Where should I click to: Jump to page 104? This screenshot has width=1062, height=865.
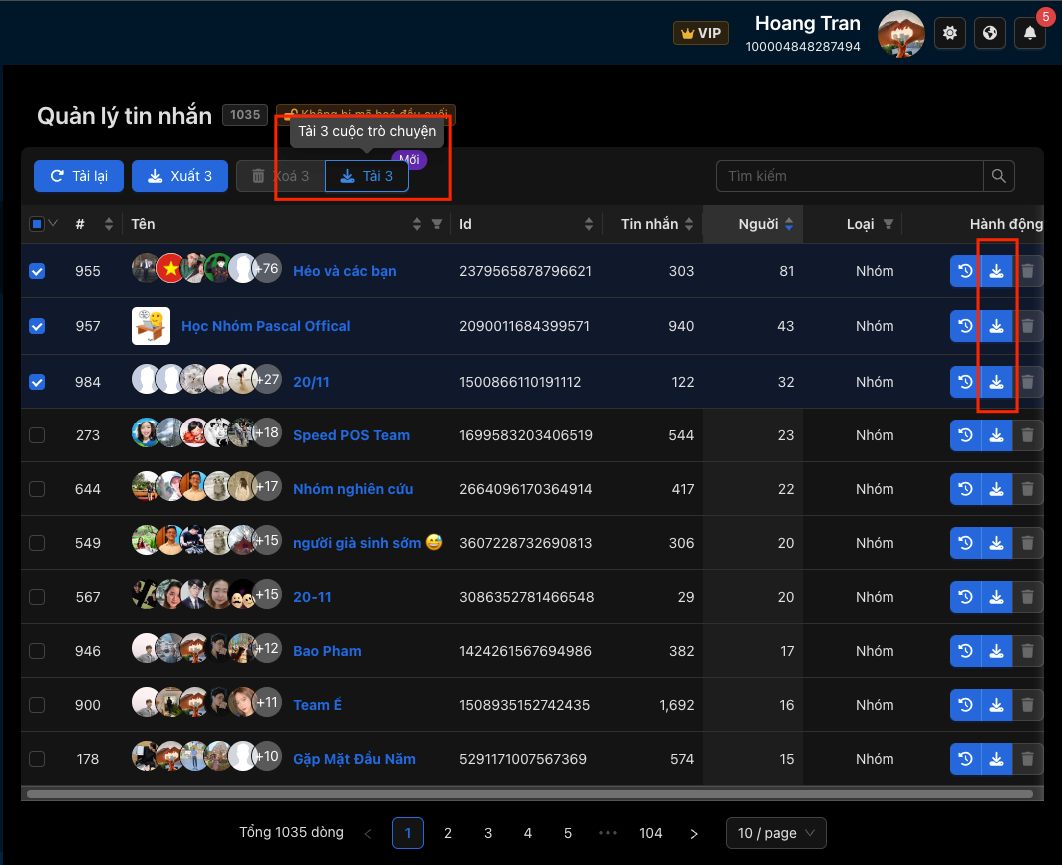[651, 833]
